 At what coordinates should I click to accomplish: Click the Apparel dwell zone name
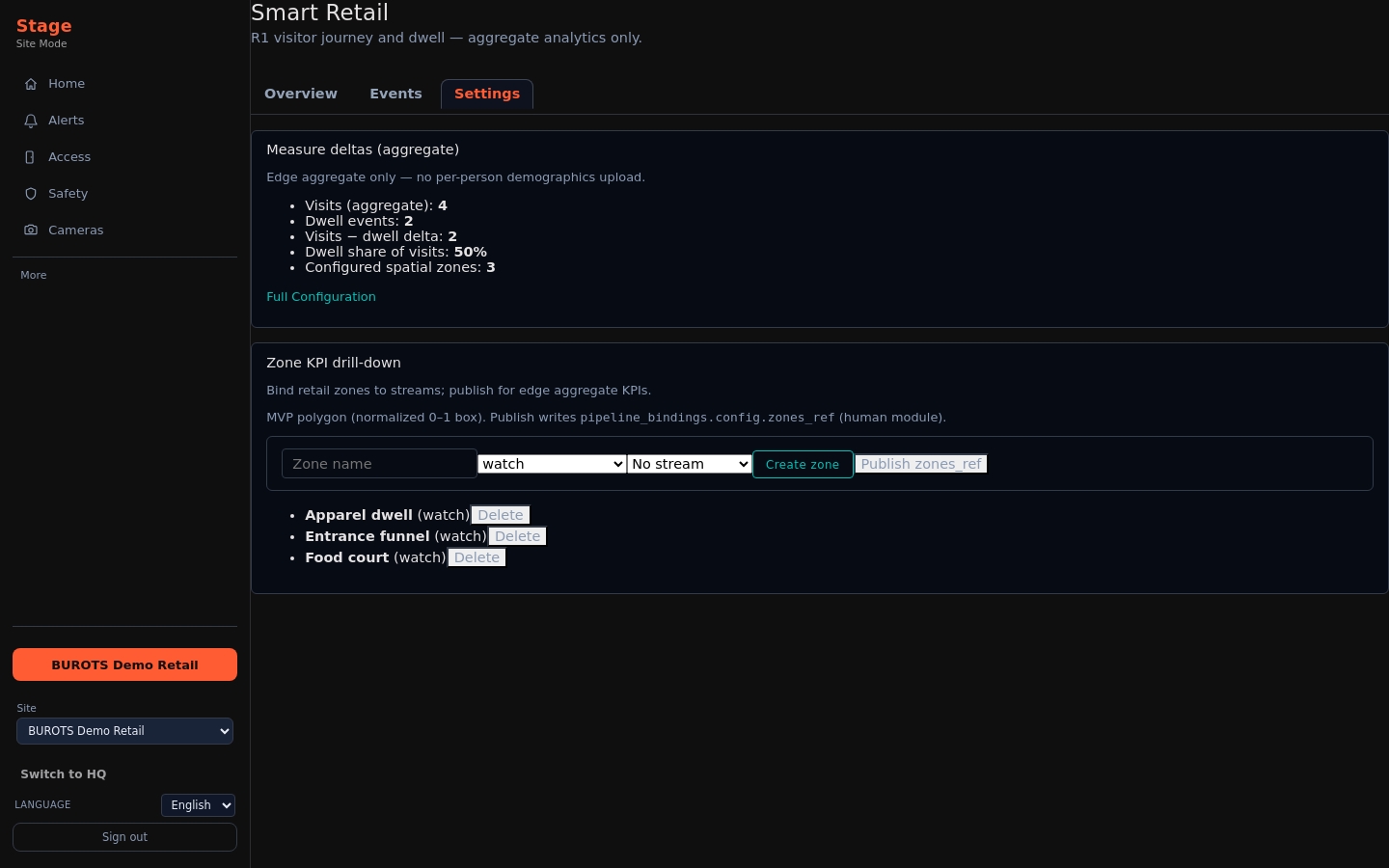point(359,515)
